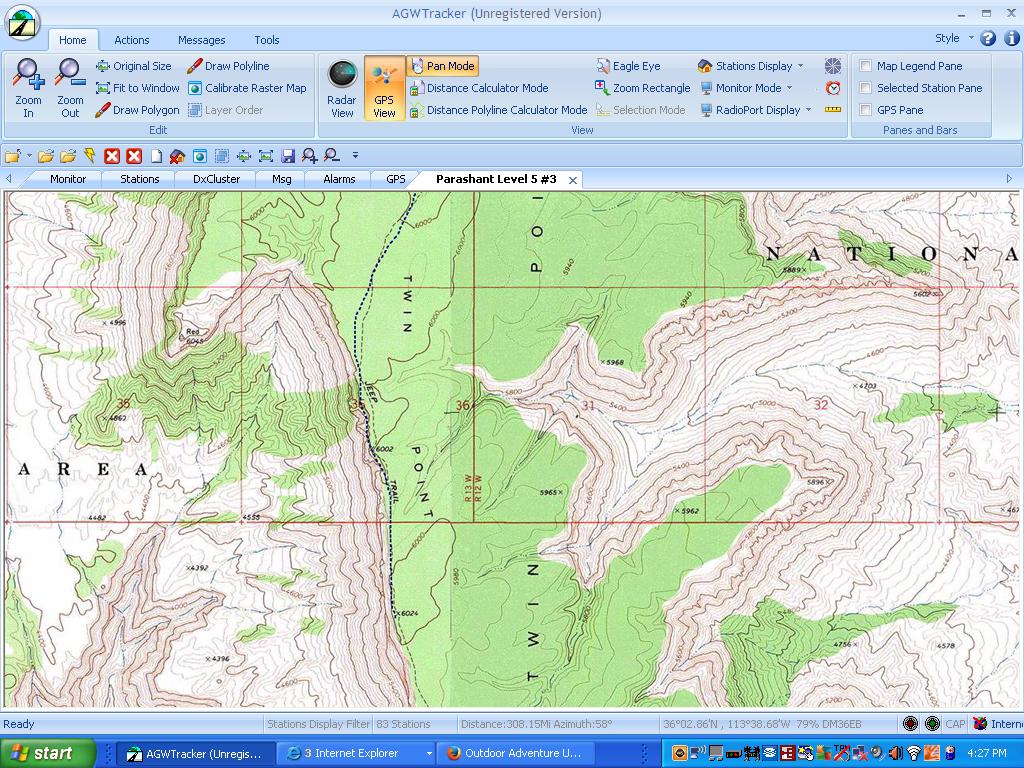This screenshot has height=768, width=1024.
Task: Click the alarm clock icon in ribbon
Action: coord(833,88)
